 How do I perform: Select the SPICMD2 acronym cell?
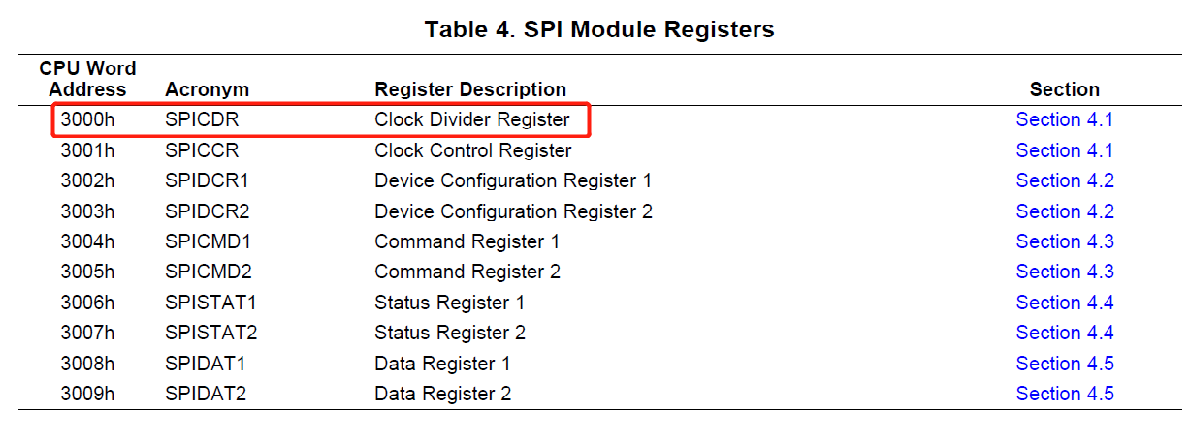point(208,272)
